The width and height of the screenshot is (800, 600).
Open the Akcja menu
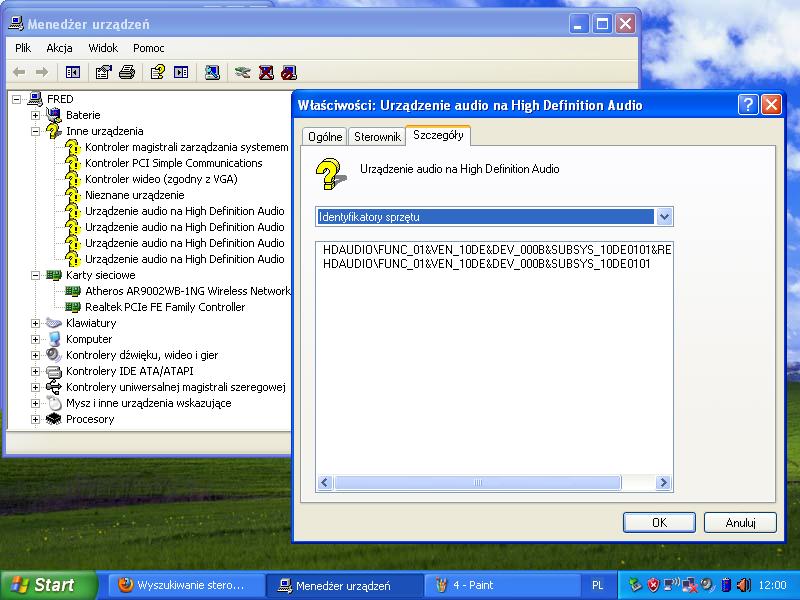pyautogui.click(x=59, y=48)
